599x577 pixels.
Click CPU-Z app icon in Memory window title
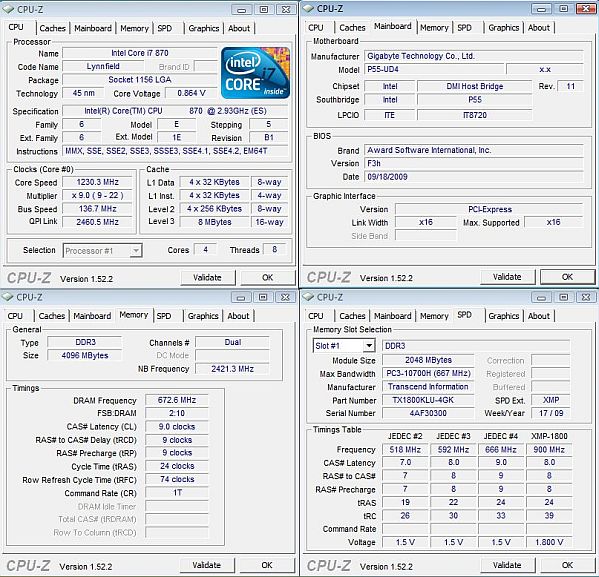click(x=8, y=297)
